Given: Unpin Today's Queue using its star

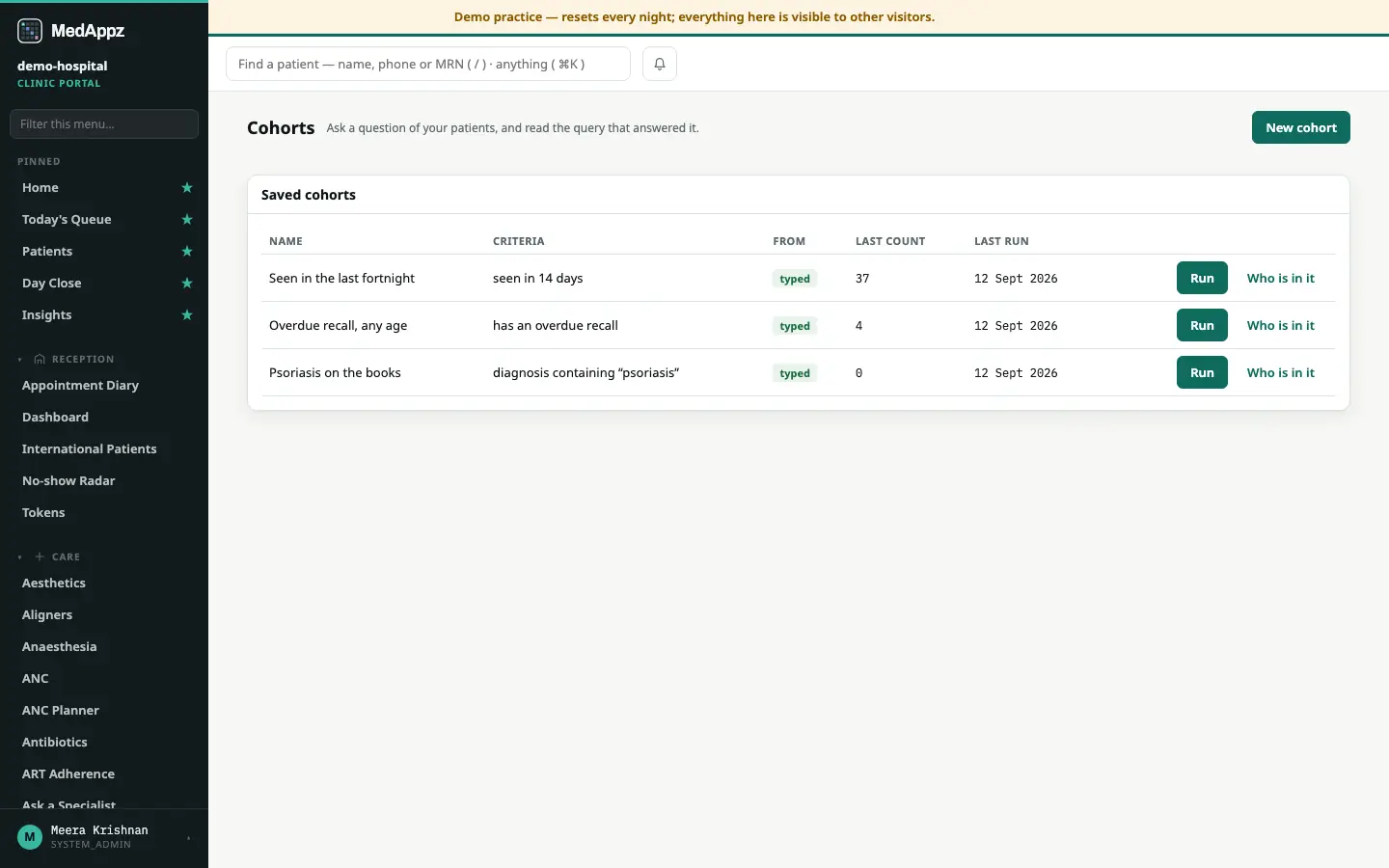Looking at the screenshot, I should pos(187,220).
